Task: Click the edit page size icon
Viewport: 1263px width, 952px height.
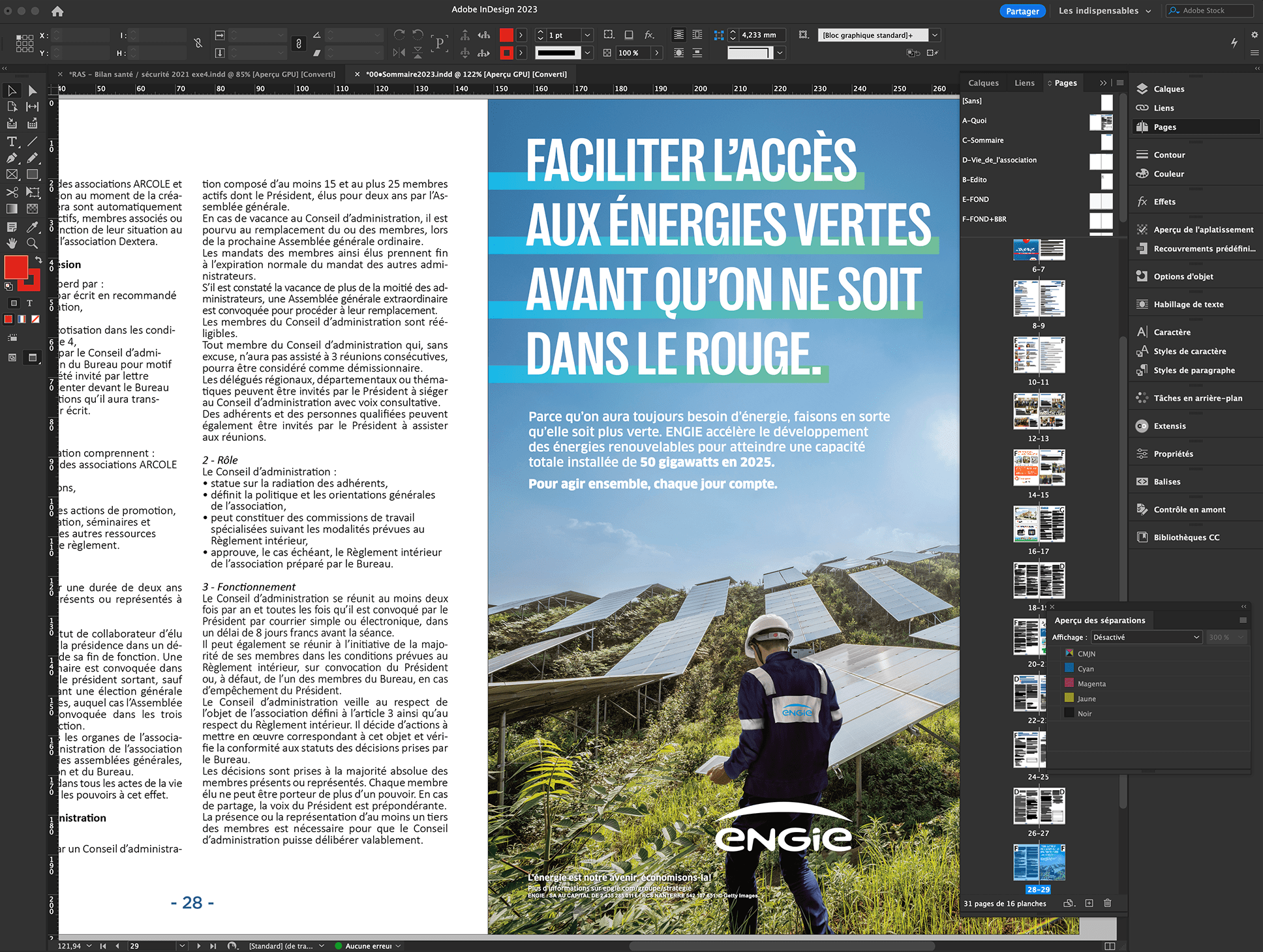Action: pos(1069,903)
